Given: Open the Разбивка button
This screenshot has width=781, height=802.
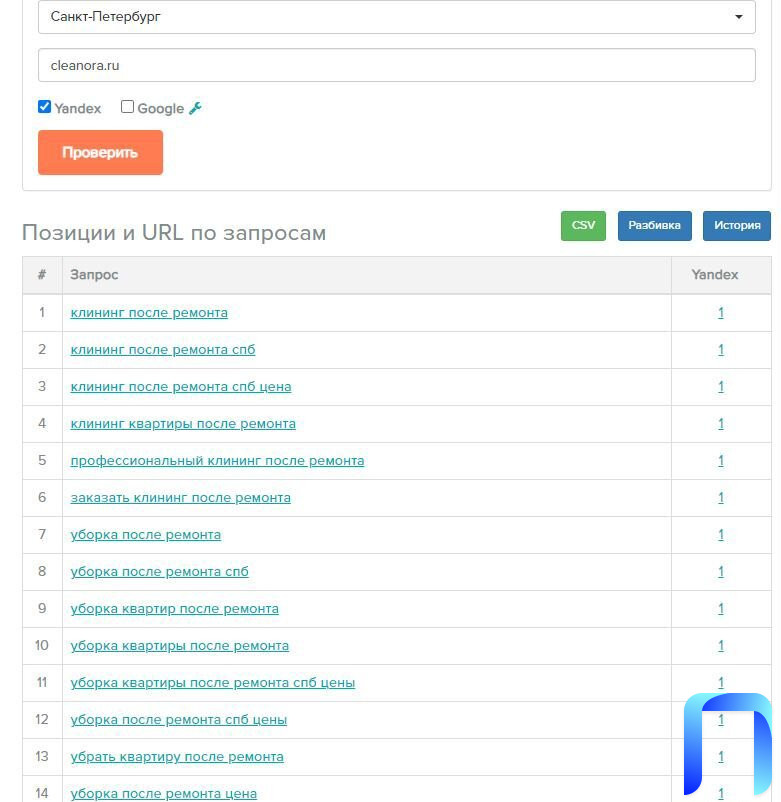Looking at the screenshot, I should click(x=654, y=226).
